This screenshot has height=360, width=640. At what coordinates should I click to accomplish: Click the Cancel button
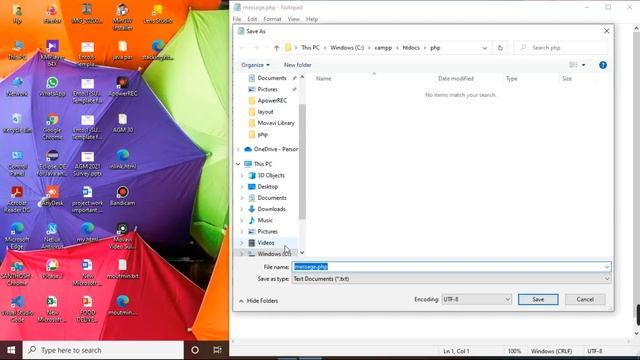coord(585,299)
